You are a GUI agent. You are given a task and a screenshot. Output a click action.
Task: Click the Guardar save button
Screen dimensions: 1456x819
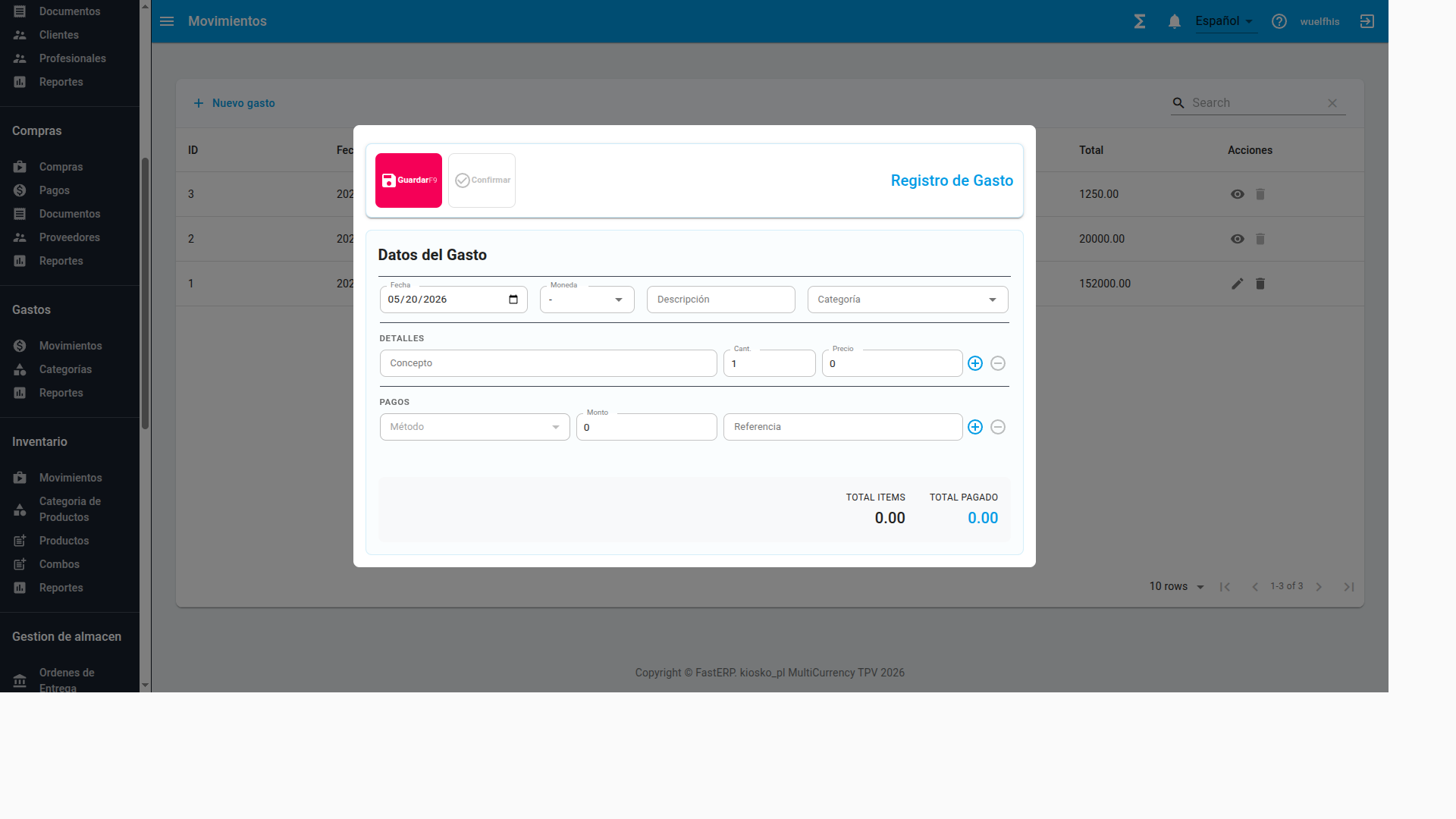click(409, 180)
